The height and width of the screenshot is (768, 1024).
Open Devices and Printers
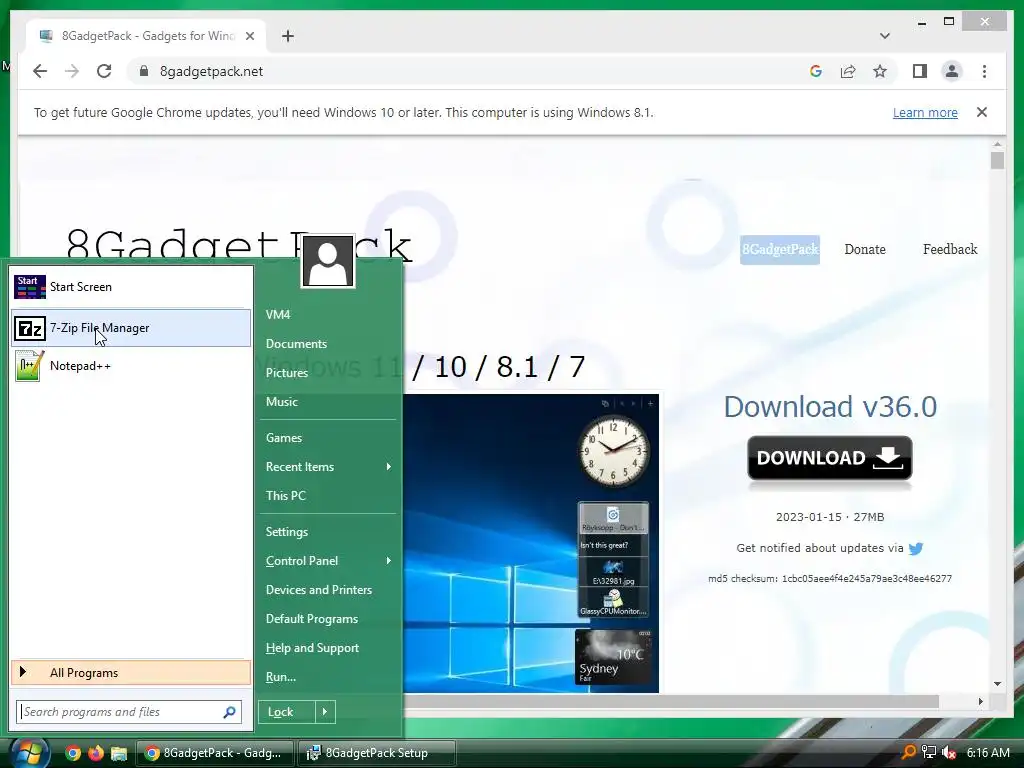[319, 590]
